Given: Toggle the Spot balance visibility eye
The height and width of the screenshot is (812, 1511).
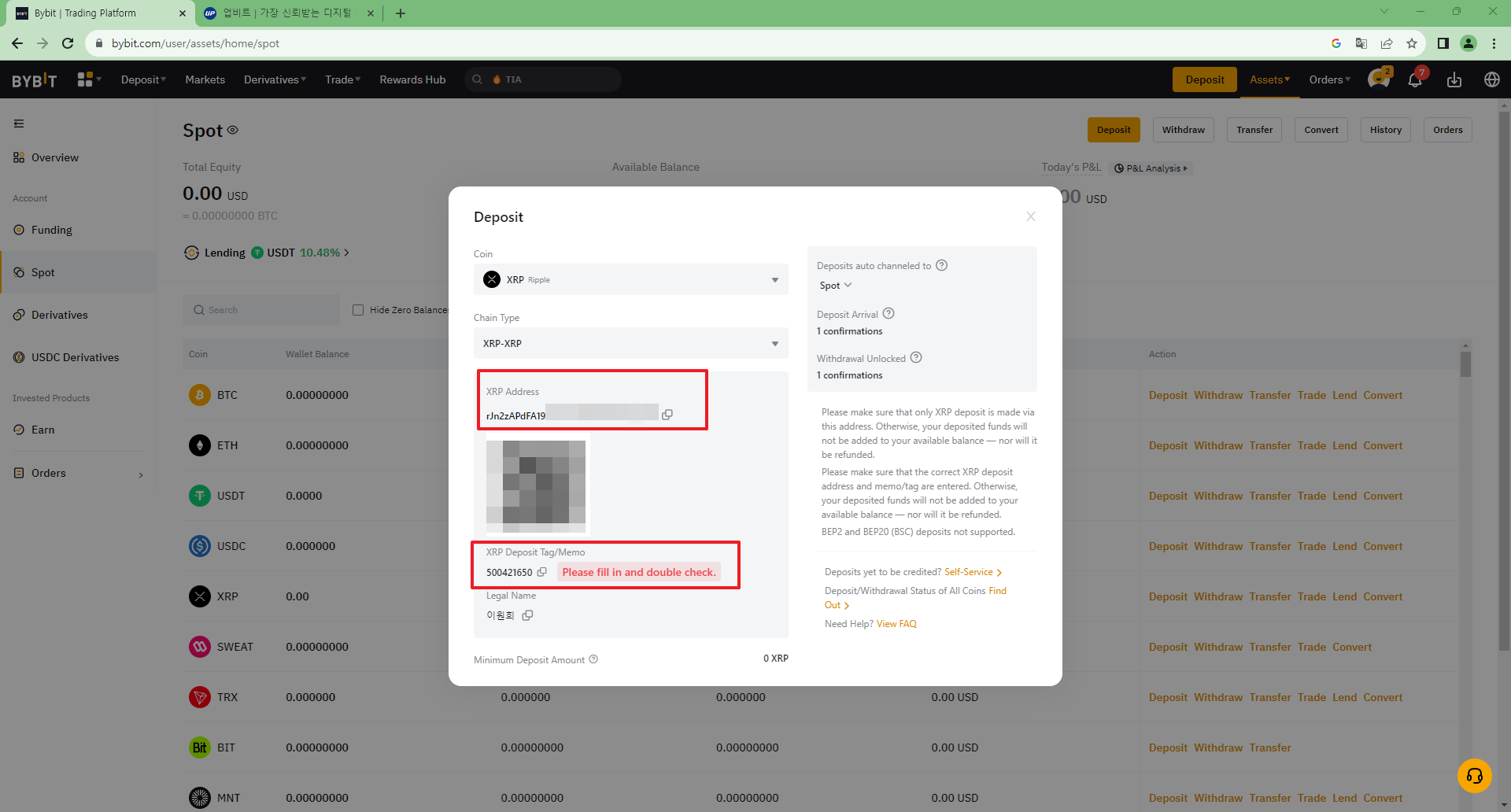Looking at the screenshot, I should click(233, 130).
